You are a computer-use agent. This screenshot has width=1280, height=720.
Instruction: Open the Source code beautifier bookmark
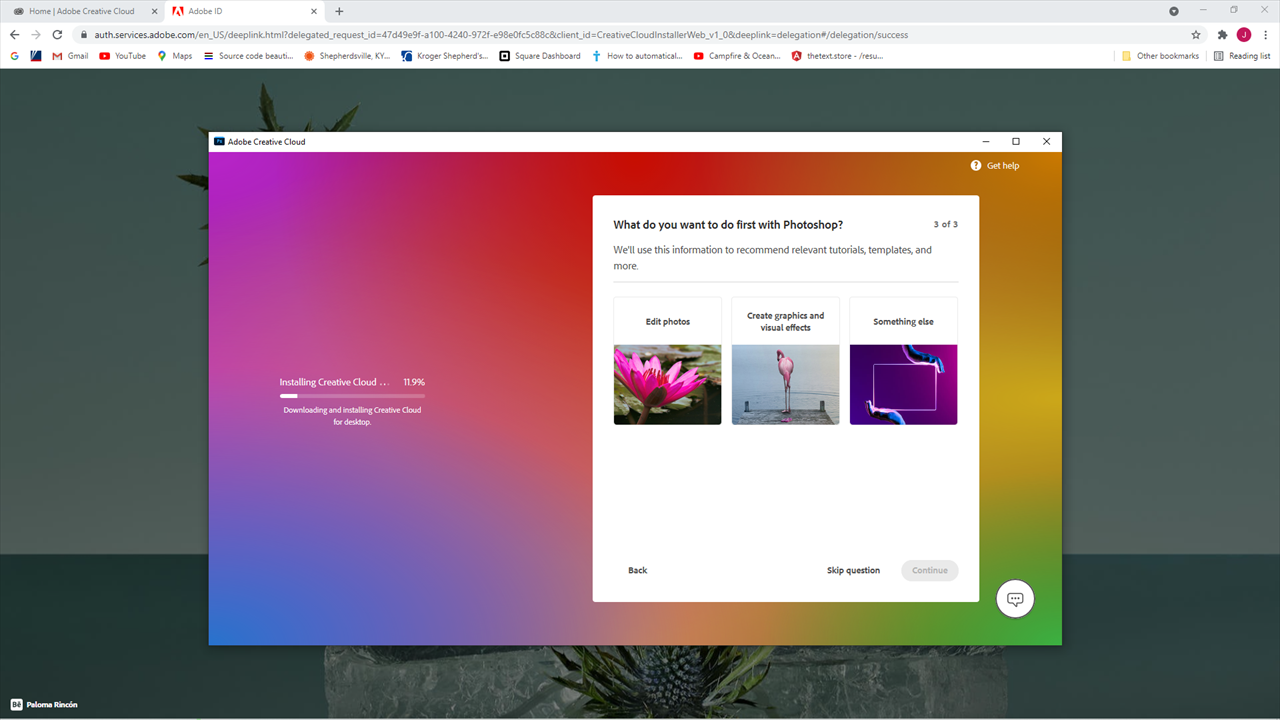coord(248,56)
